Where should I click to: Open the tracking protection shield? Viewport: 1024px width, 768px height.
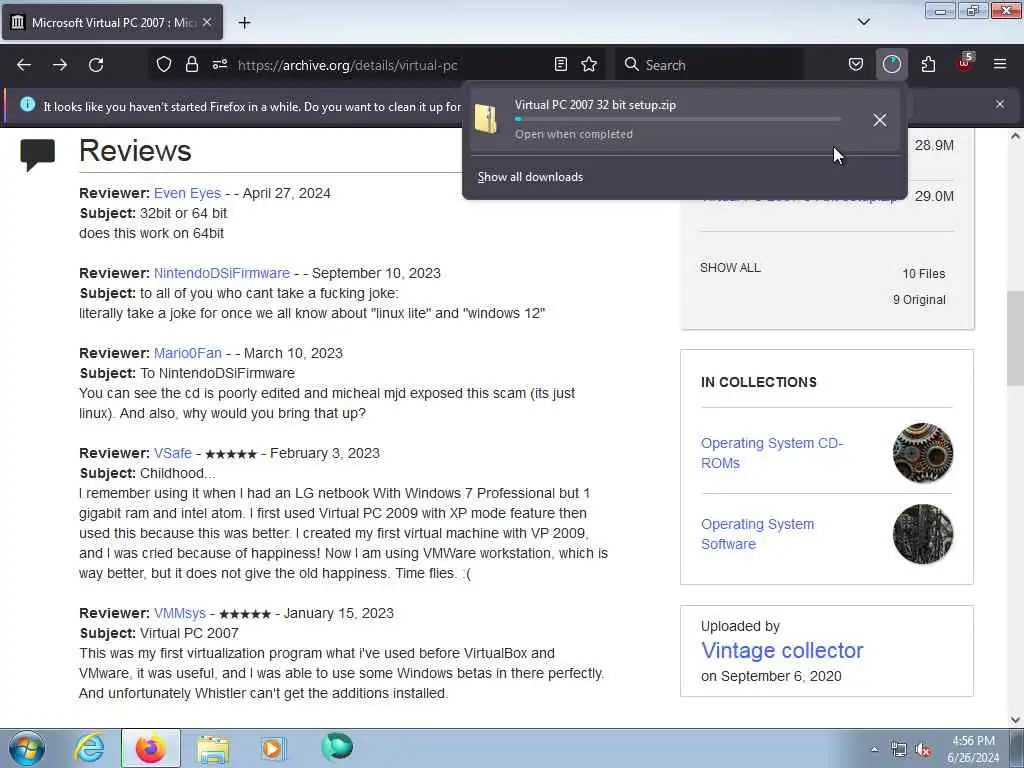164,65
